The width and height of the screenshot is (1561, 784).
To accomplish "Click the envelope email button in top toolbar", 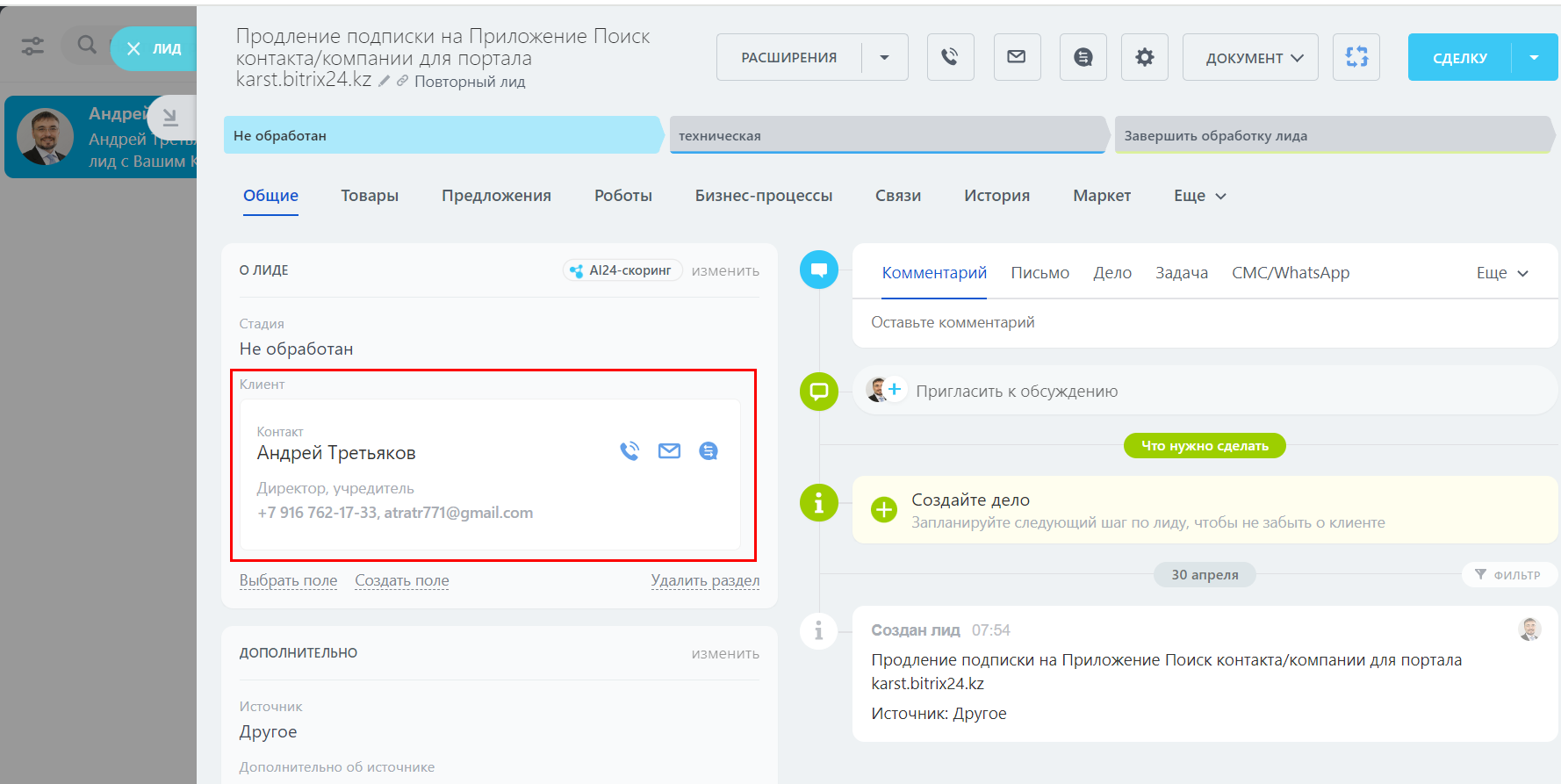I will tap(1017, 57).
